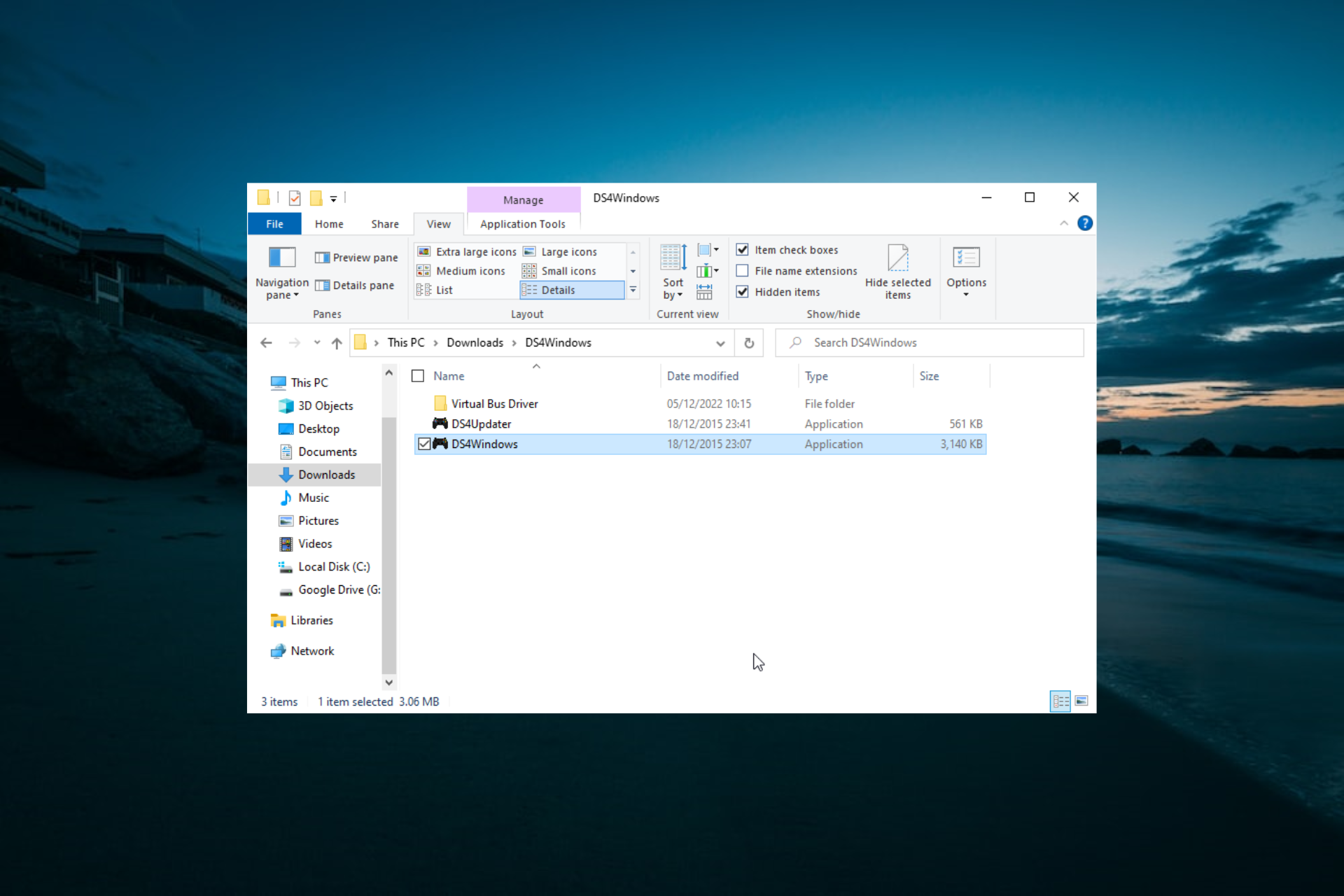This screenshot has height=896, width=1344.
Task: Expand the address bar history dropdown
Action: click(x=720, y=343)
